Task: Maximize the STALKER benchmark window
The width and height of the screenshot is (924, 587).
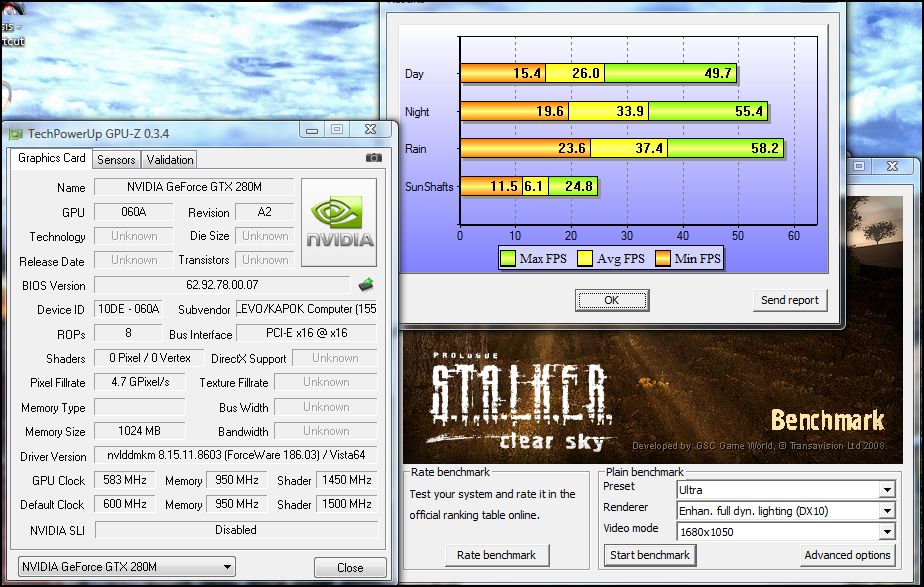Action: tap(859, 166)
